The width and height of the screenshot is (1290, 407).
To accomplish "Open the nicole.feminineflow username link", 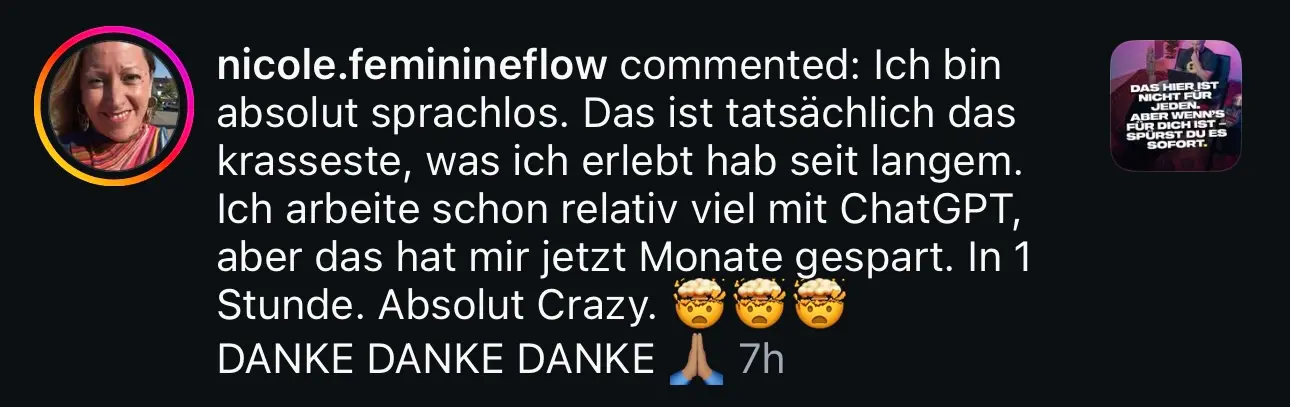I will click(x=412, y=67).
